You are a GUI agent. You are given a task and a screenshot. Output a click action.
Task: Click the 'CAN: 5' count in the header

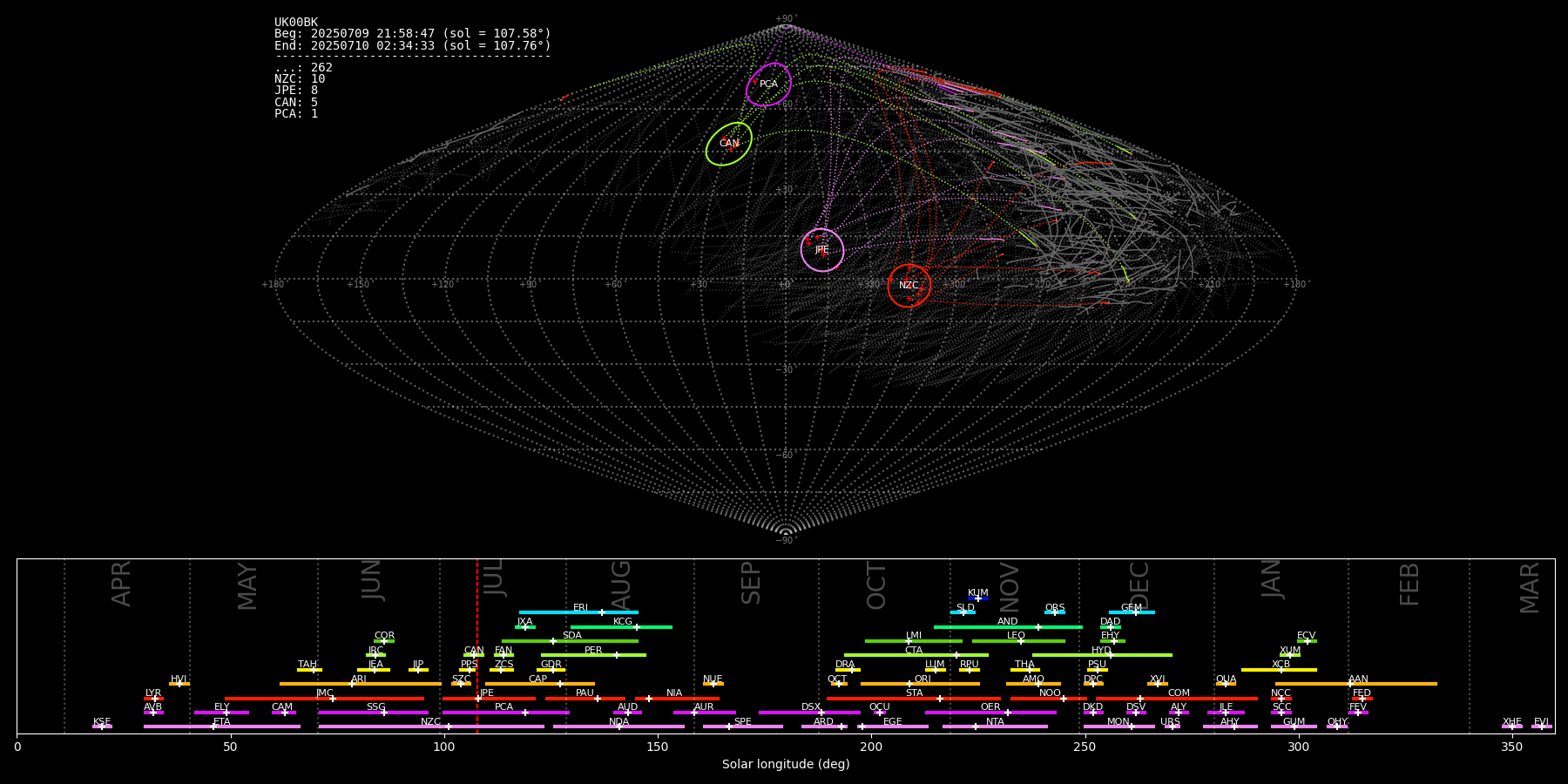(x=296, y=103)
